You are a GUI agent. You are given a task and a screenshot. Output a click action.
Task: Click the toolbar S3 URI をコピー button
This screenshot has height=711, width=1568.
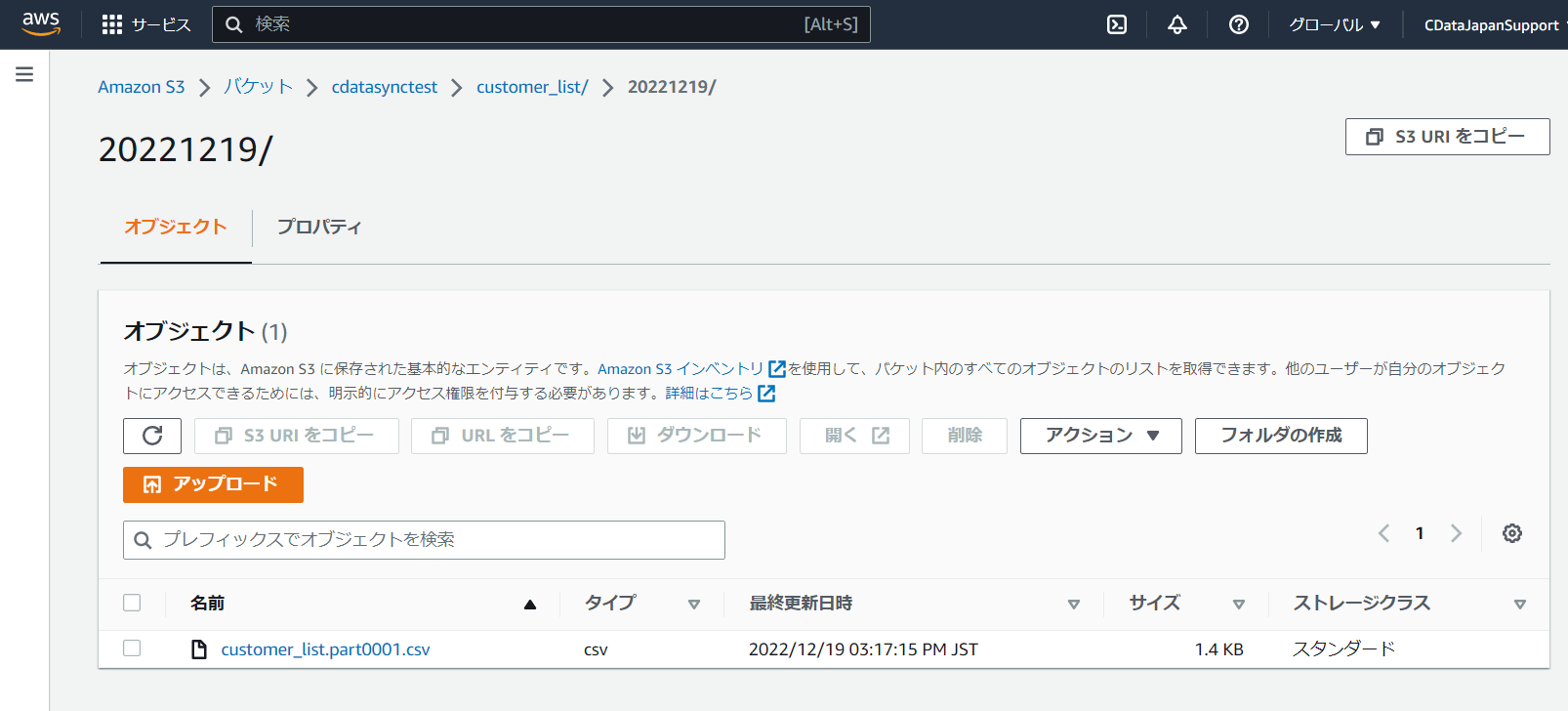tap(297, 436)
